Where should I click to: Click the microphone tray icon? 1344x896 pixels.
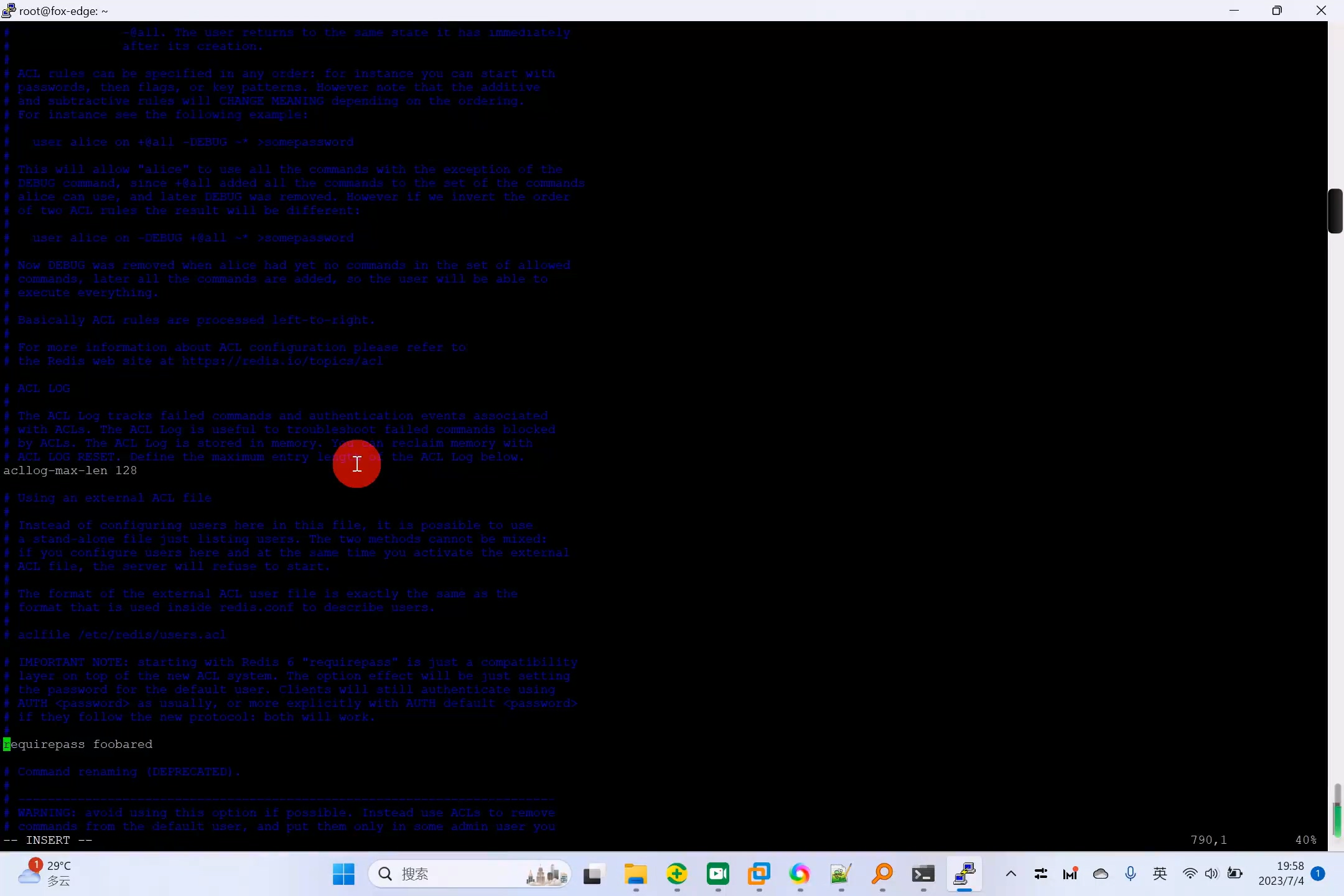(1131, 874)
